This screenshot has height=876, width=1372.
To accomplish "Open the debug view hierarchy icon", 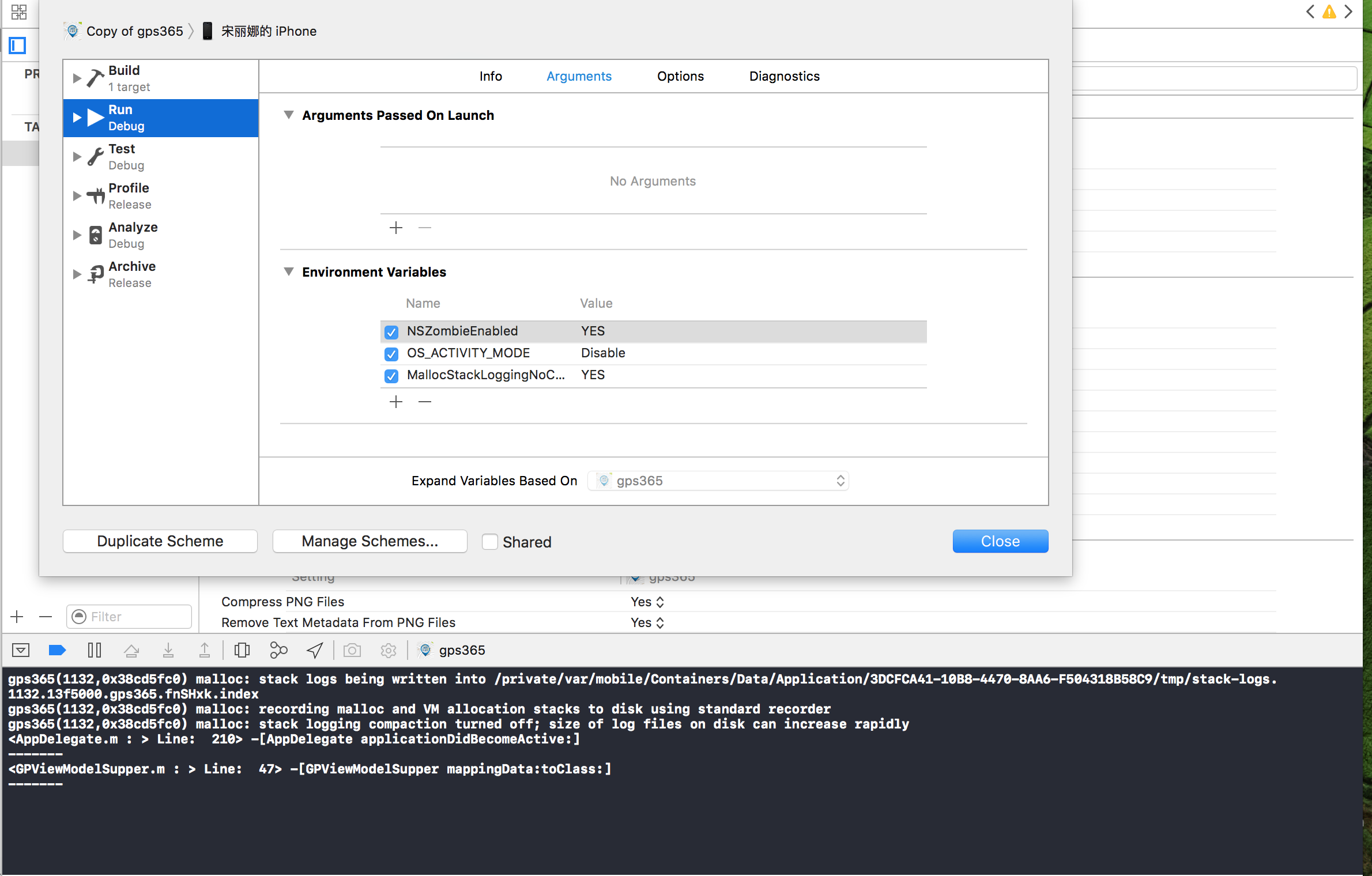I will (x=242, y=650).
